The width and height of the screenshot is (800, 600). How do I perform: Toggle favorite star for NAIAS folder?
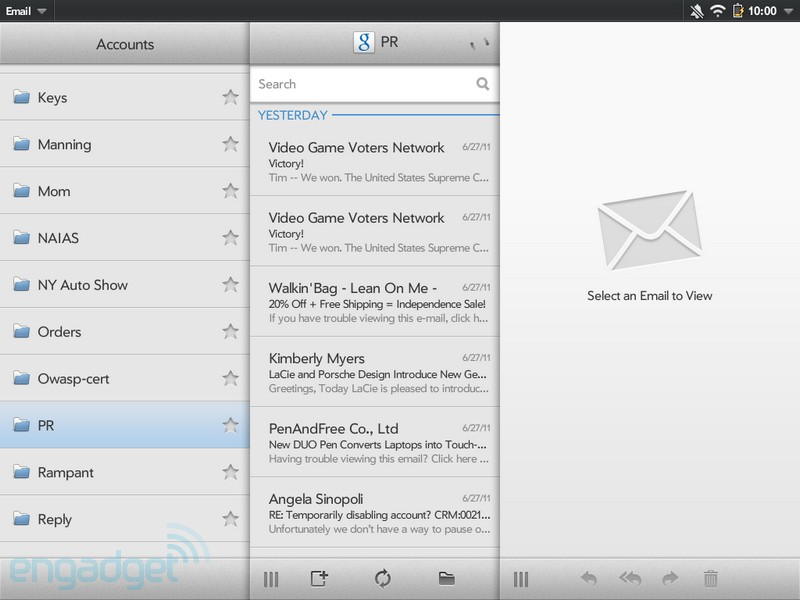coord(231,237)
